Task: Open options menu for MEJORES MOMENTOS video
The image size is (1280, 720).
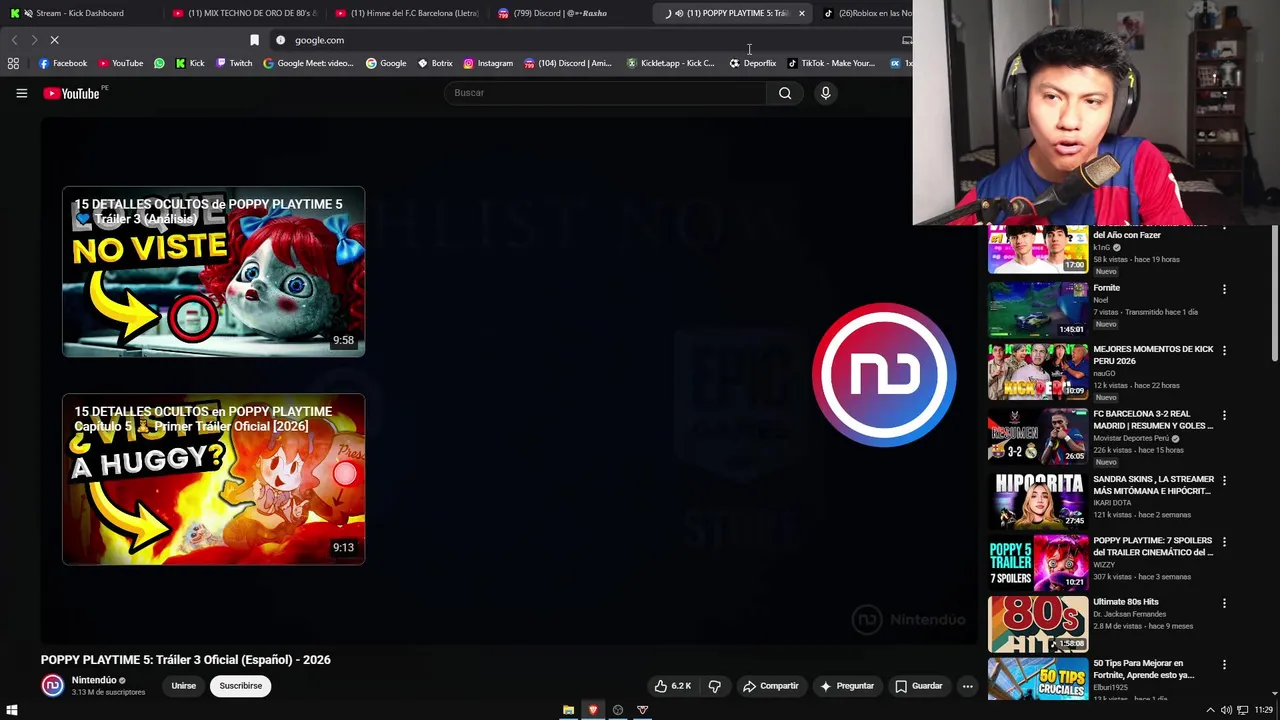Action: click(x=1224, y=351)
